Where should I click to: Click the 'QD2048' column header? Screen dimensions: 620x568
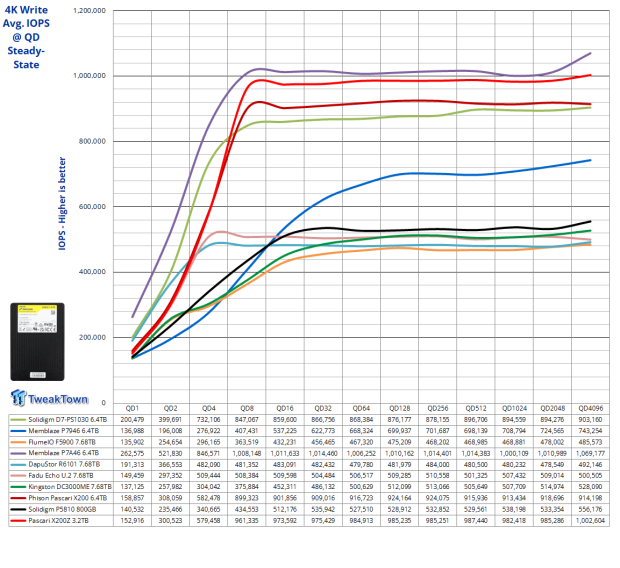point(552,408)
